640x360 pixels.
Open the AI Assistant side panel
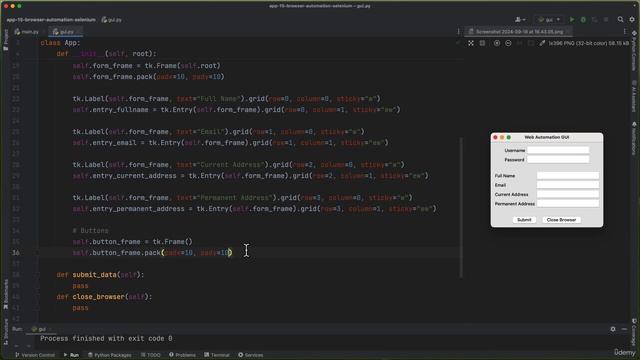pos(634,96)
